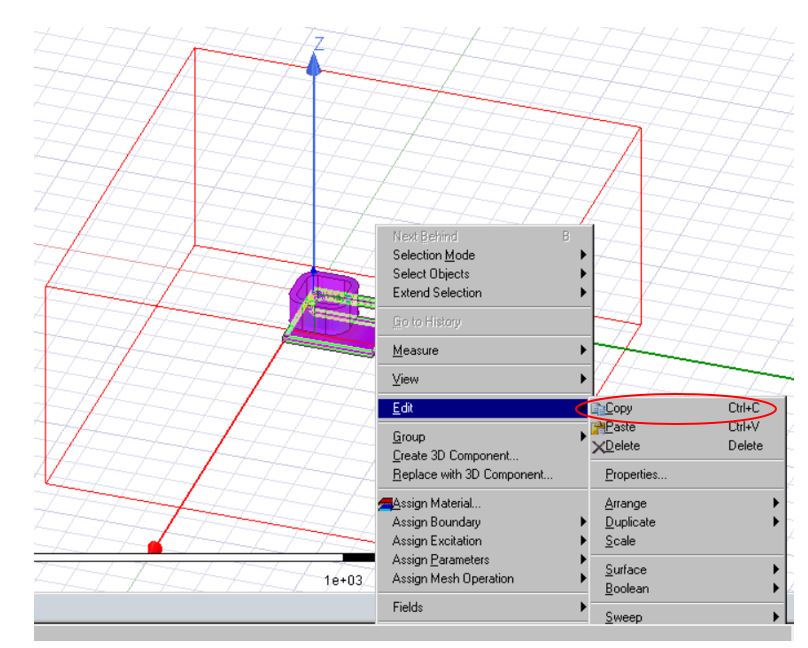This screenshot has width=808, height=648.
Task: Expand arrow beside Selection Mode
Action: click(x=583, y=255)
